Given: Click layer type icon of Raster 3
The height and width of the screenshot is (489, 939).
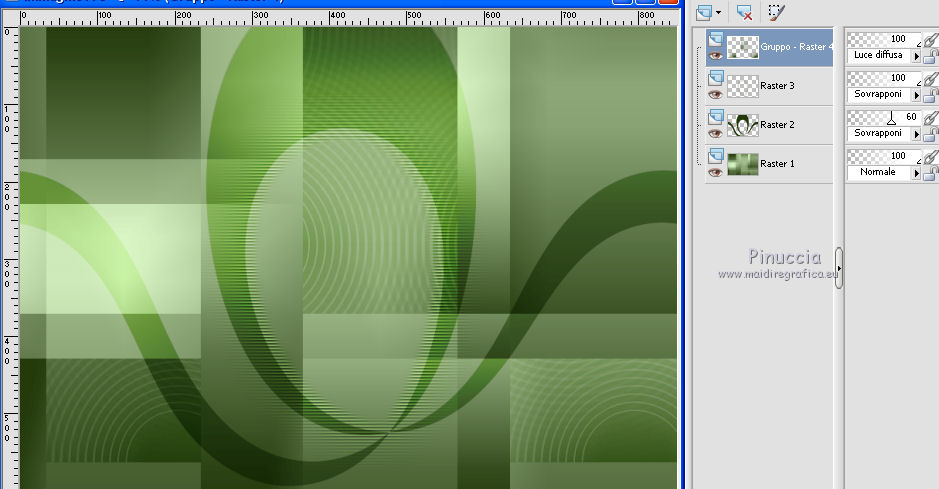Looking at the screenshot, I should tap(715, 78).
